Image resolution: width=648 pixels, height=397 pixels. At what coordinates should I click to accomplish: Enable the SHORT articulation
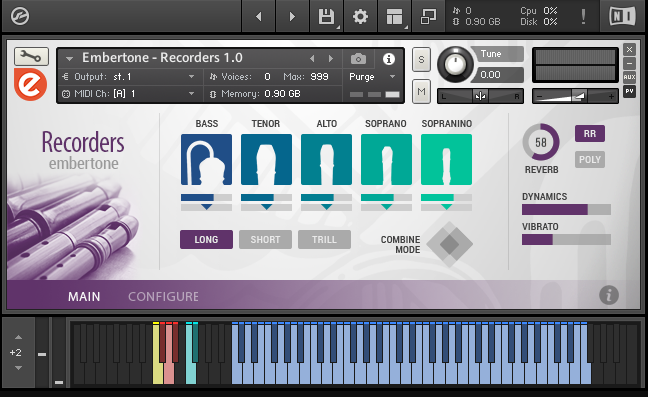[x=265, y=240]
